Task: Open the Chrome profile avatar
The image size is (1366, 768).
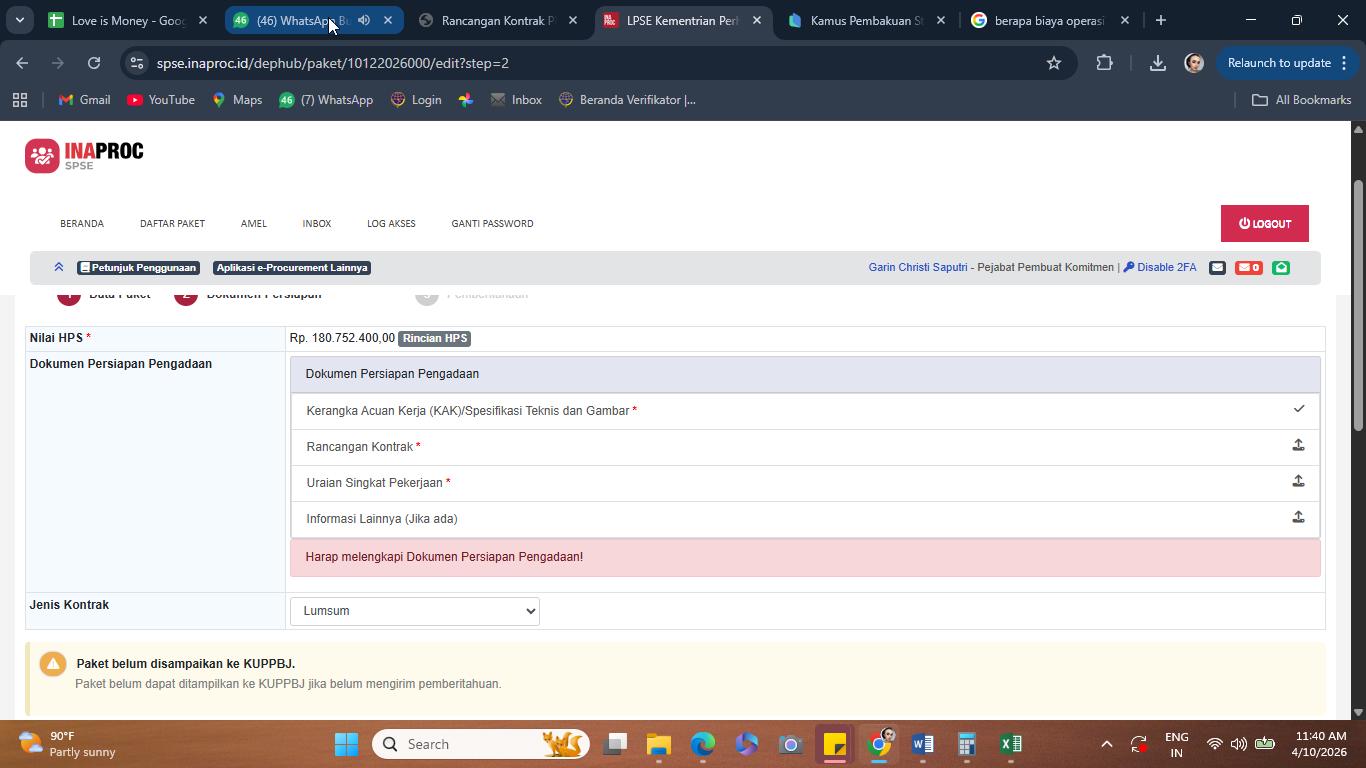Action: click(1194, 63)
